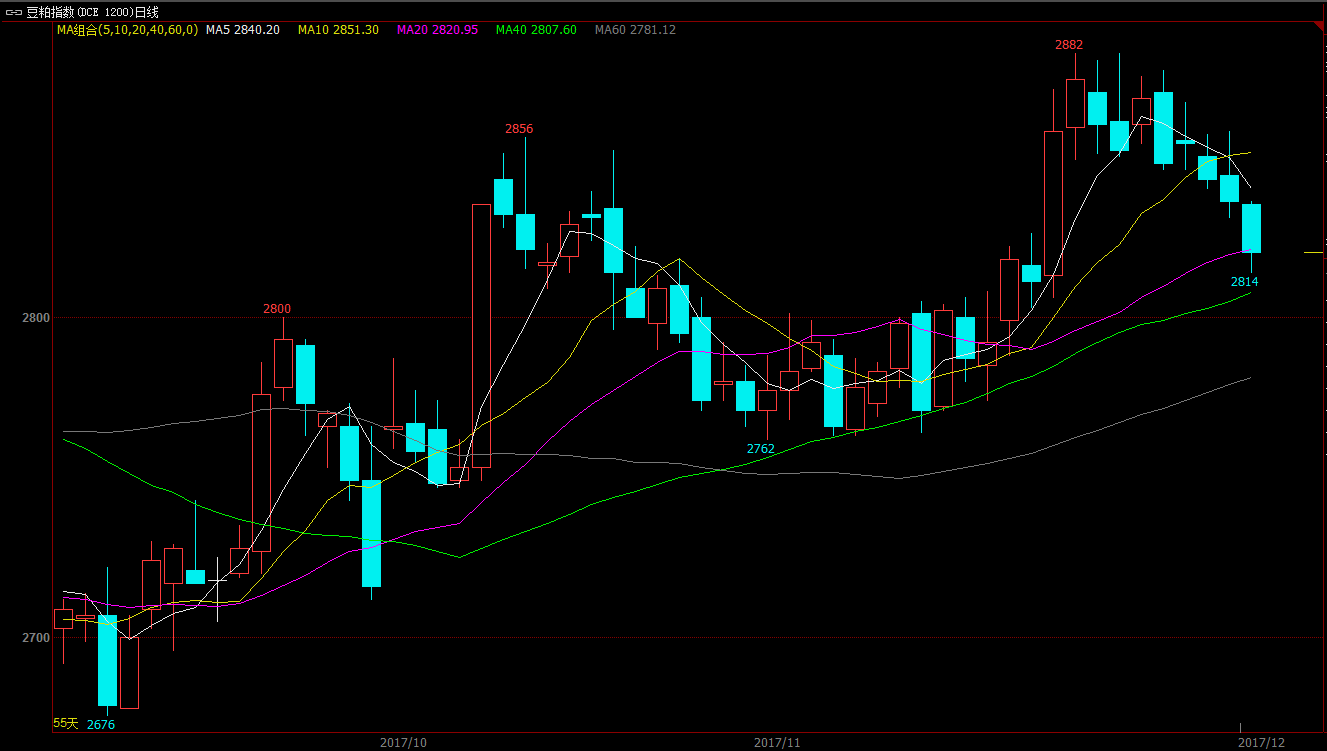Click the cyan candle above the 2676 label
Screen dimensions: 1327x751
click(107, 661)
